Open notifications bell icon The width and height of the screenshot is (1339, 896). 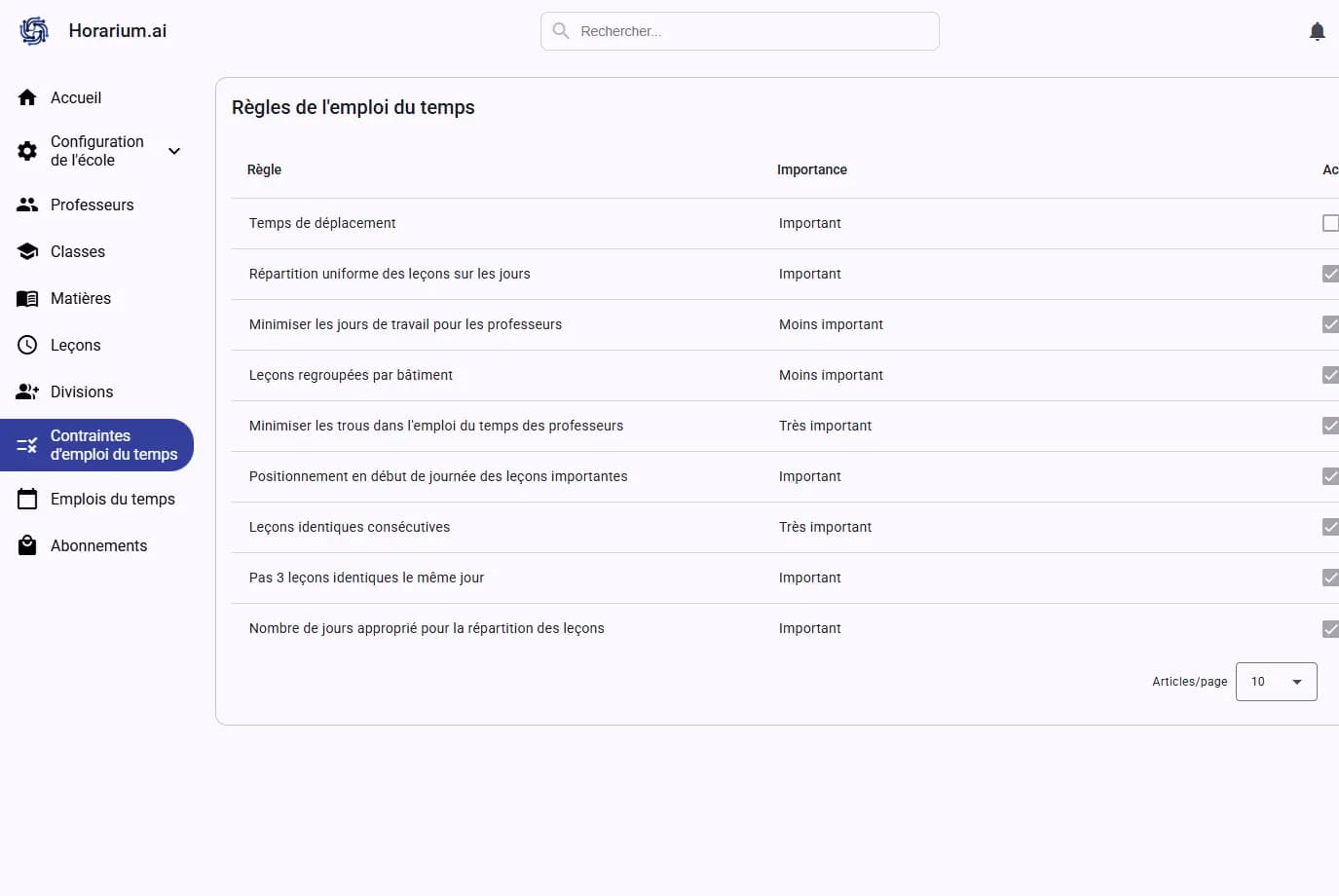pyautogui.click(x=1317, y=31)
